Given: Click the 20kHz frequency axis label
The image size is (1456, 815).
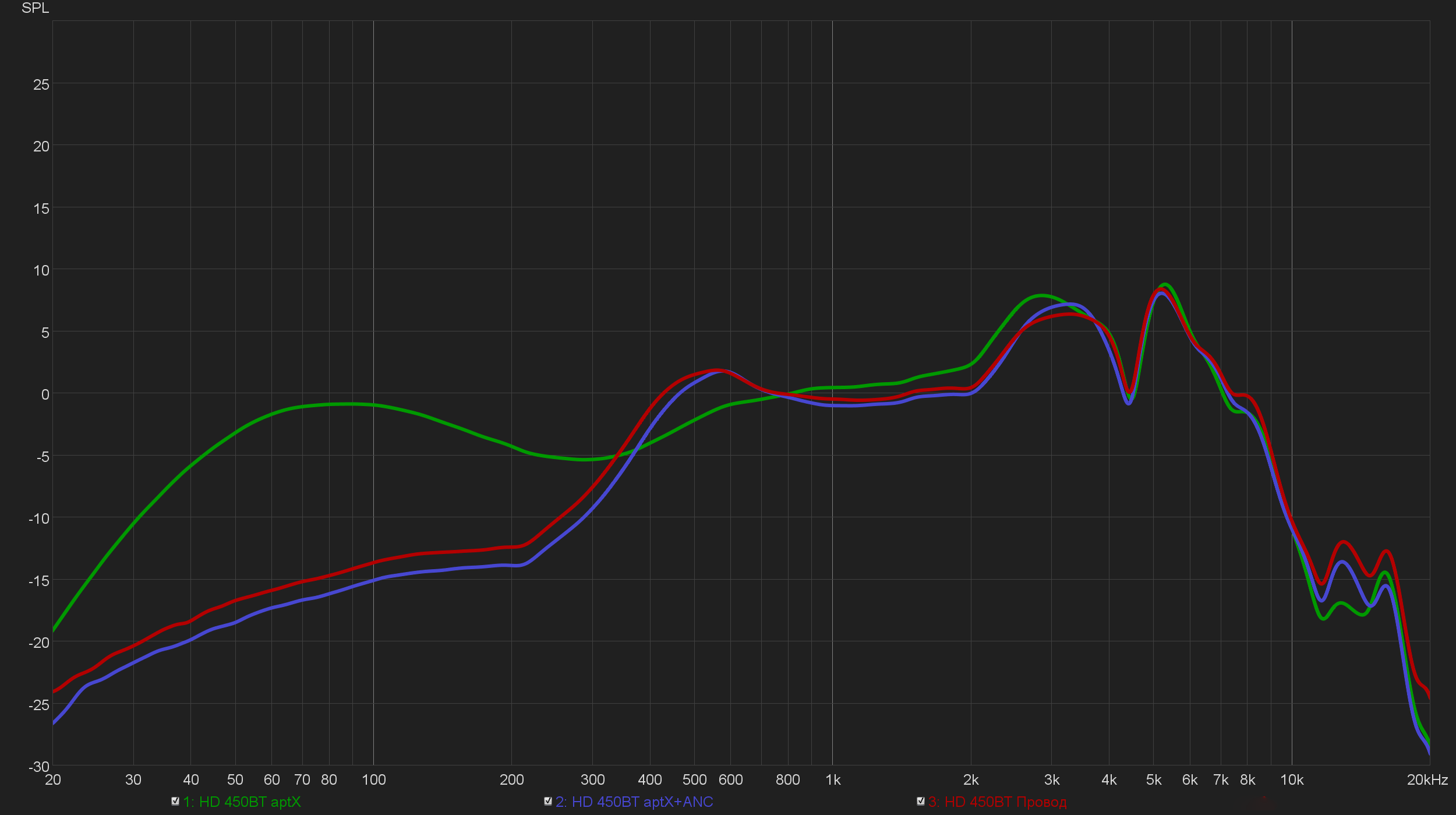Looking at the screenshot, I should pos(1427,780).
